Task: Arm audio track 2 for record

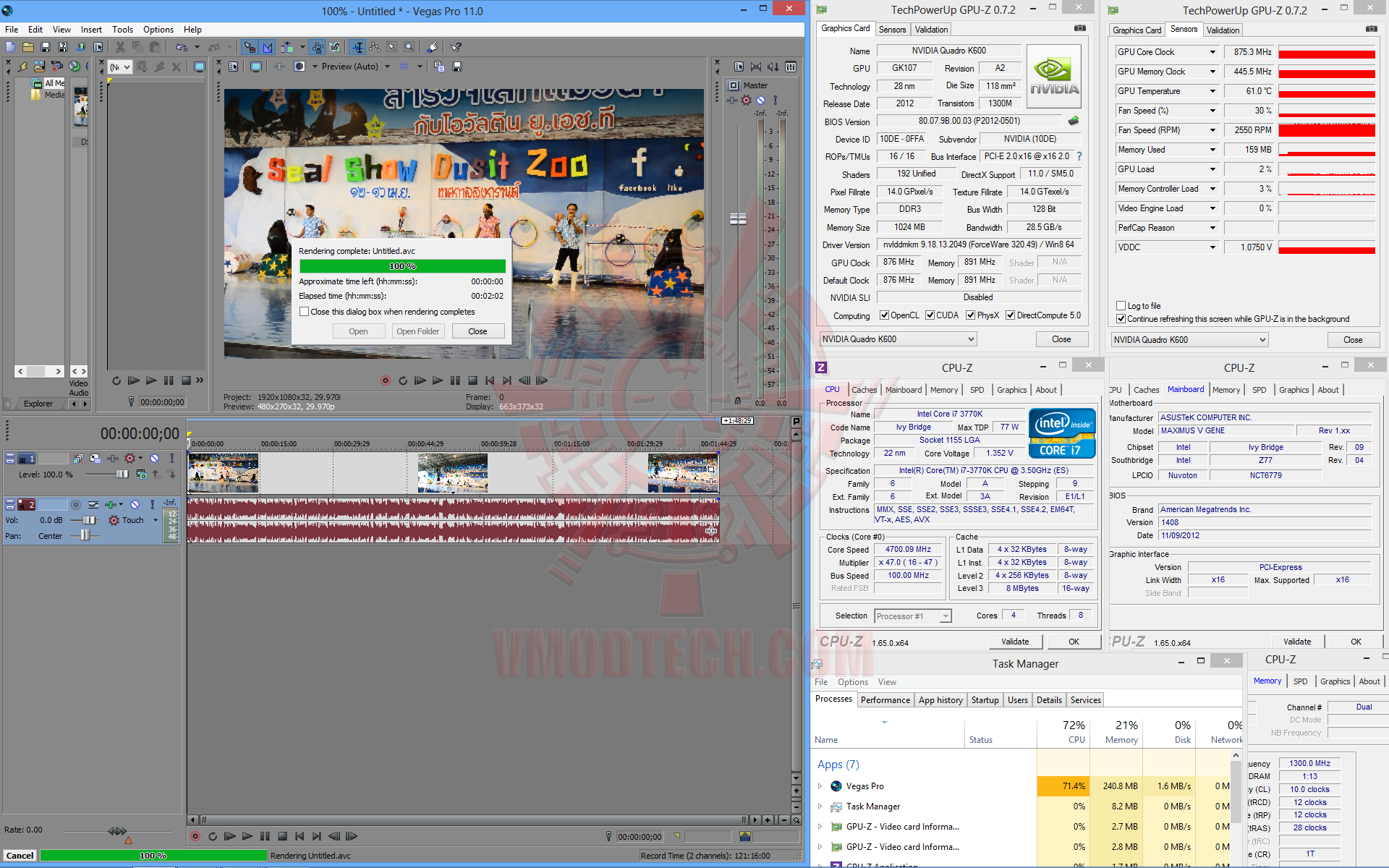Action: 75,505
